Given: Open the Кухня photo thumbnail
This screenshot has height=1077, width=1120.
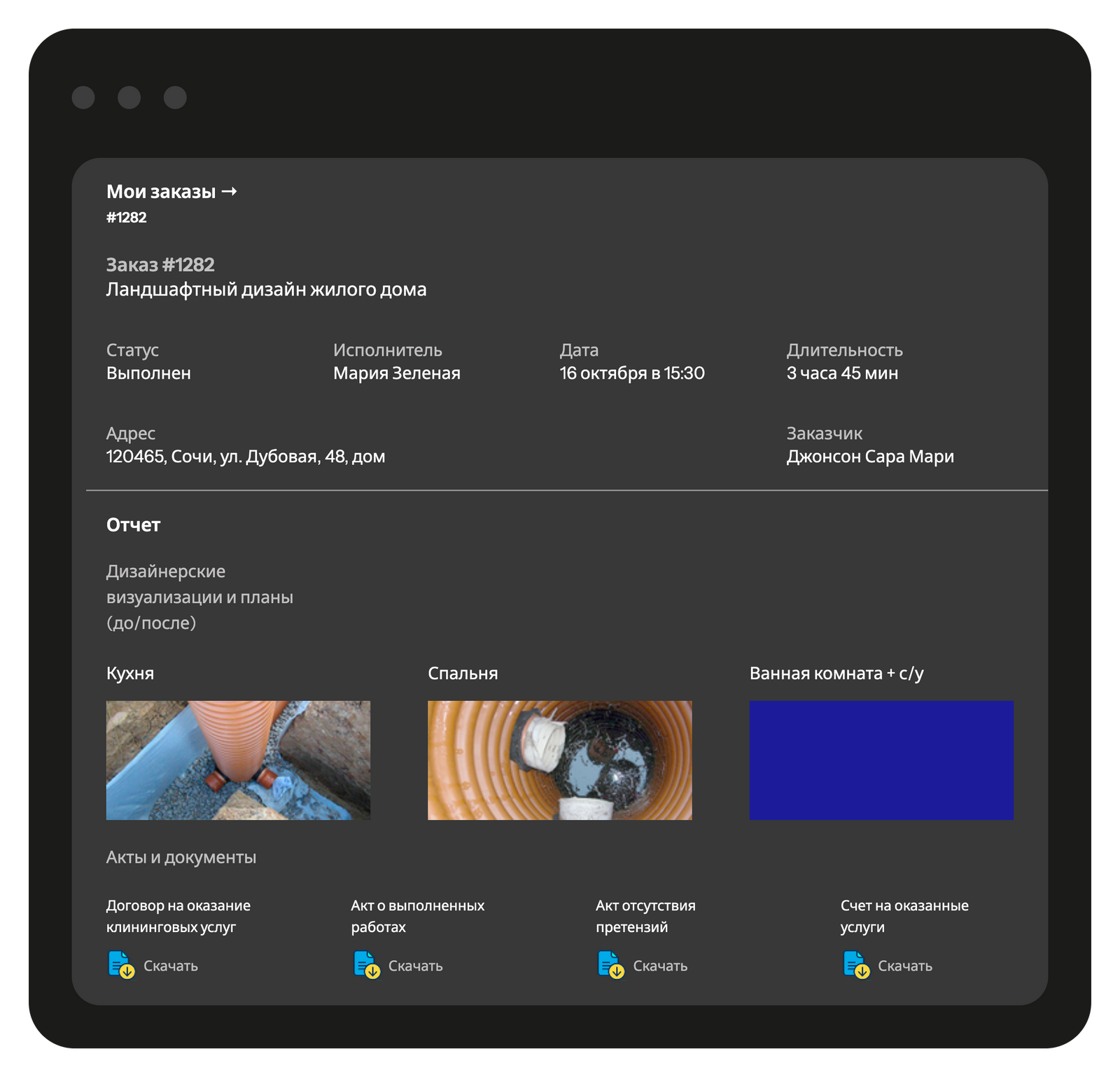Looking at the screenshot, I should (x=238, y=760).
